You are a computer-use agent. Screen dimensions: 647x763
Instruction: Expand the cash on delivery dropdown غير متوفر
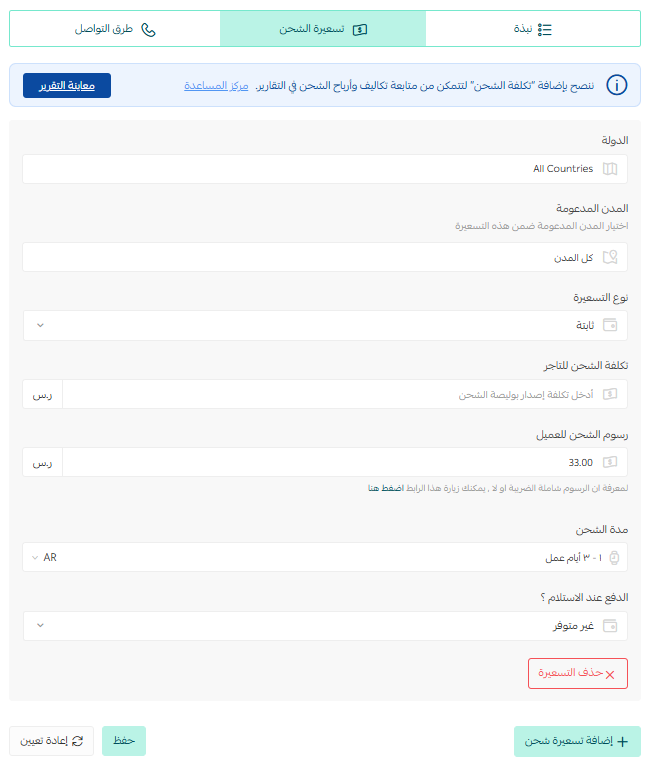[x=325, y=626]
